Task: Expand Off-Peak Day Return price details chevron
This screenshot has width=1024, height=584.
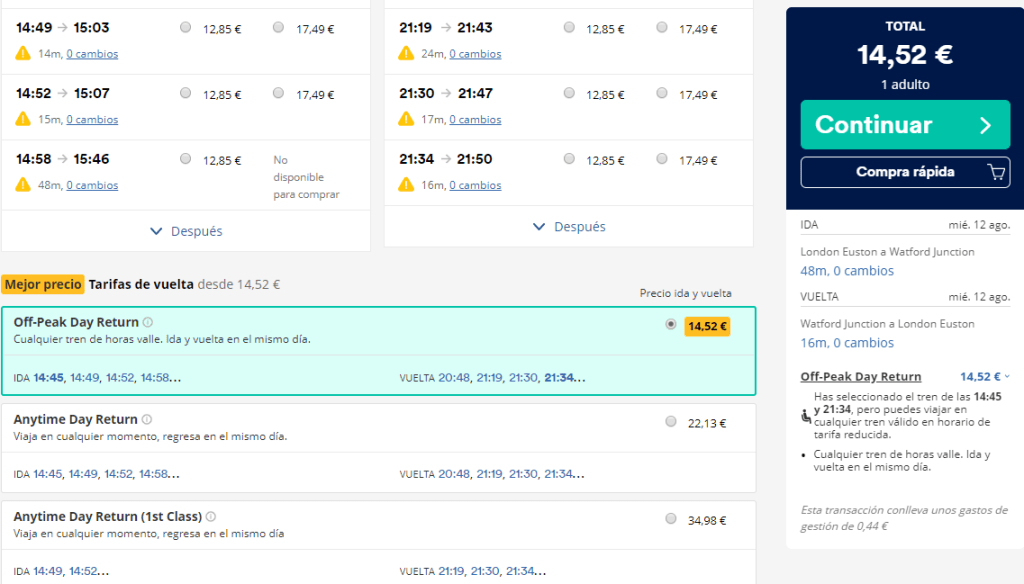Action: click(1006, 377)
